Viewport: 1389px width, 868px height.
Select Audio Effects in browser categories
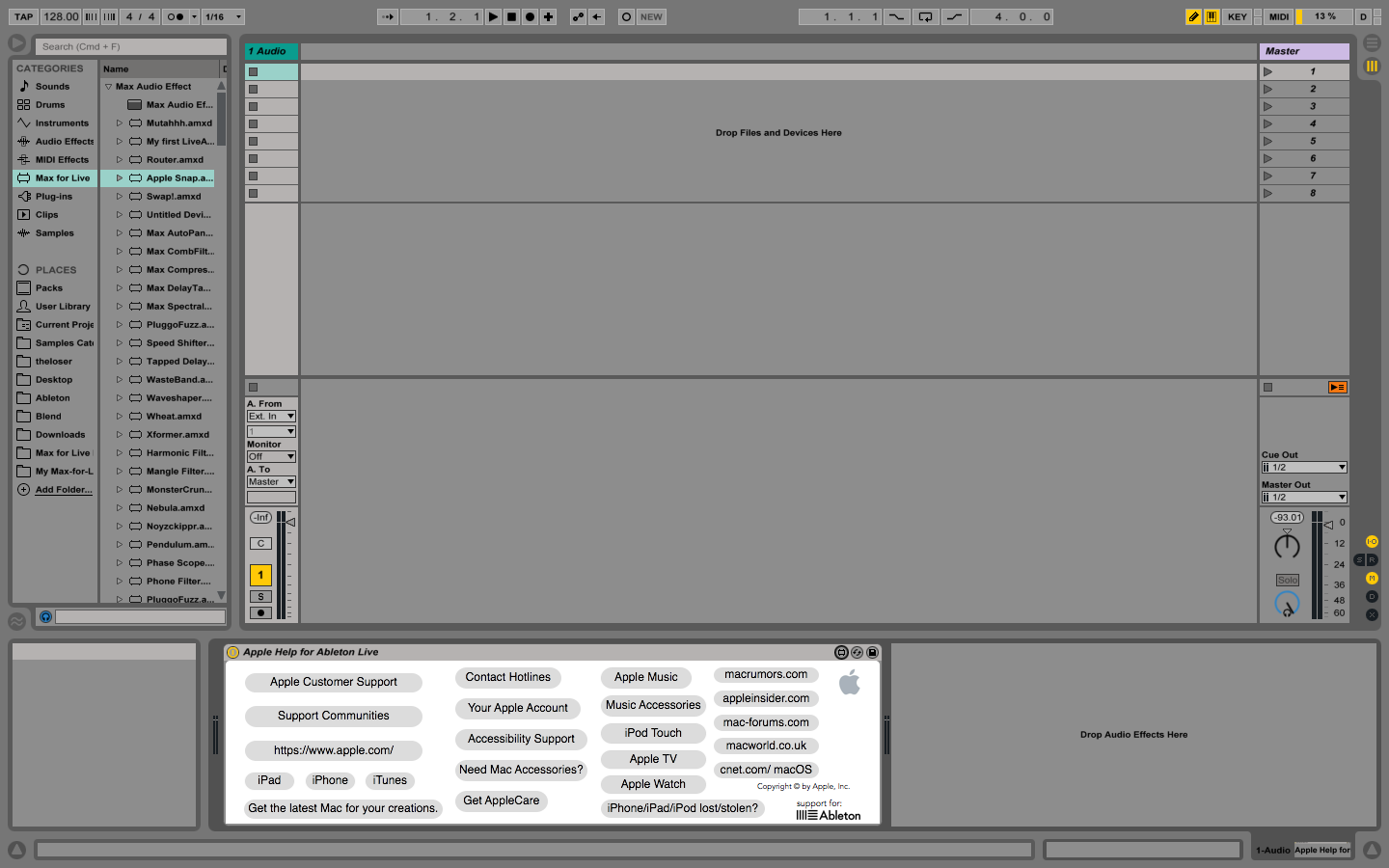[64, 142]
